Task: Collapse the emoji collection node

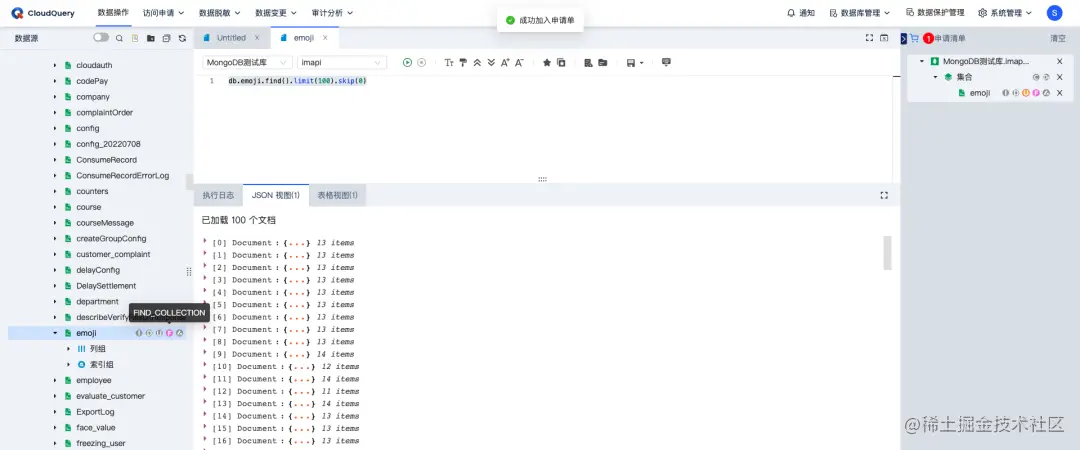Action: [x=55, y=334]
